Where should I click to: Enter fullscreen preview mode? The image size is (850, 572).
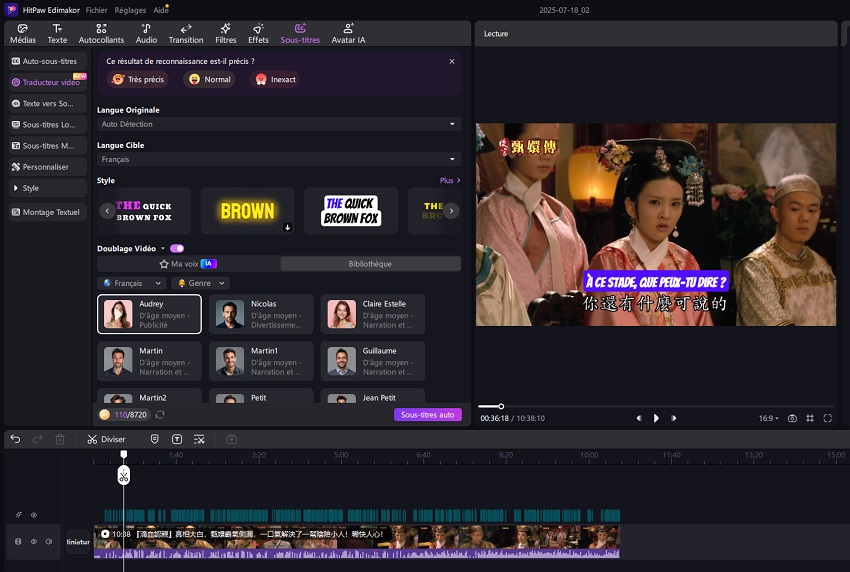coord(827,418)
